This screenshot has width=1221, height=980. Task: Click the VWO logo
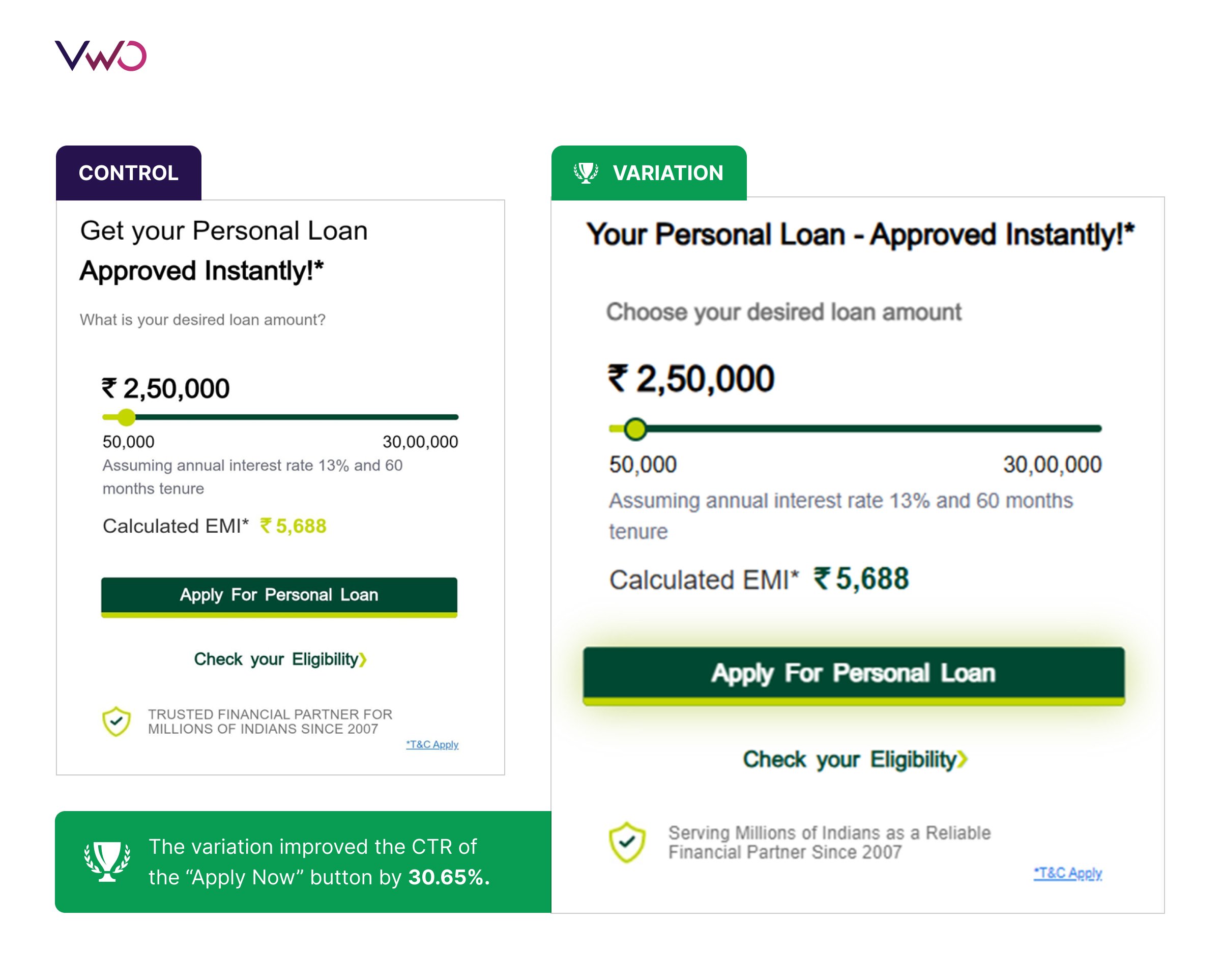(101, 55)
